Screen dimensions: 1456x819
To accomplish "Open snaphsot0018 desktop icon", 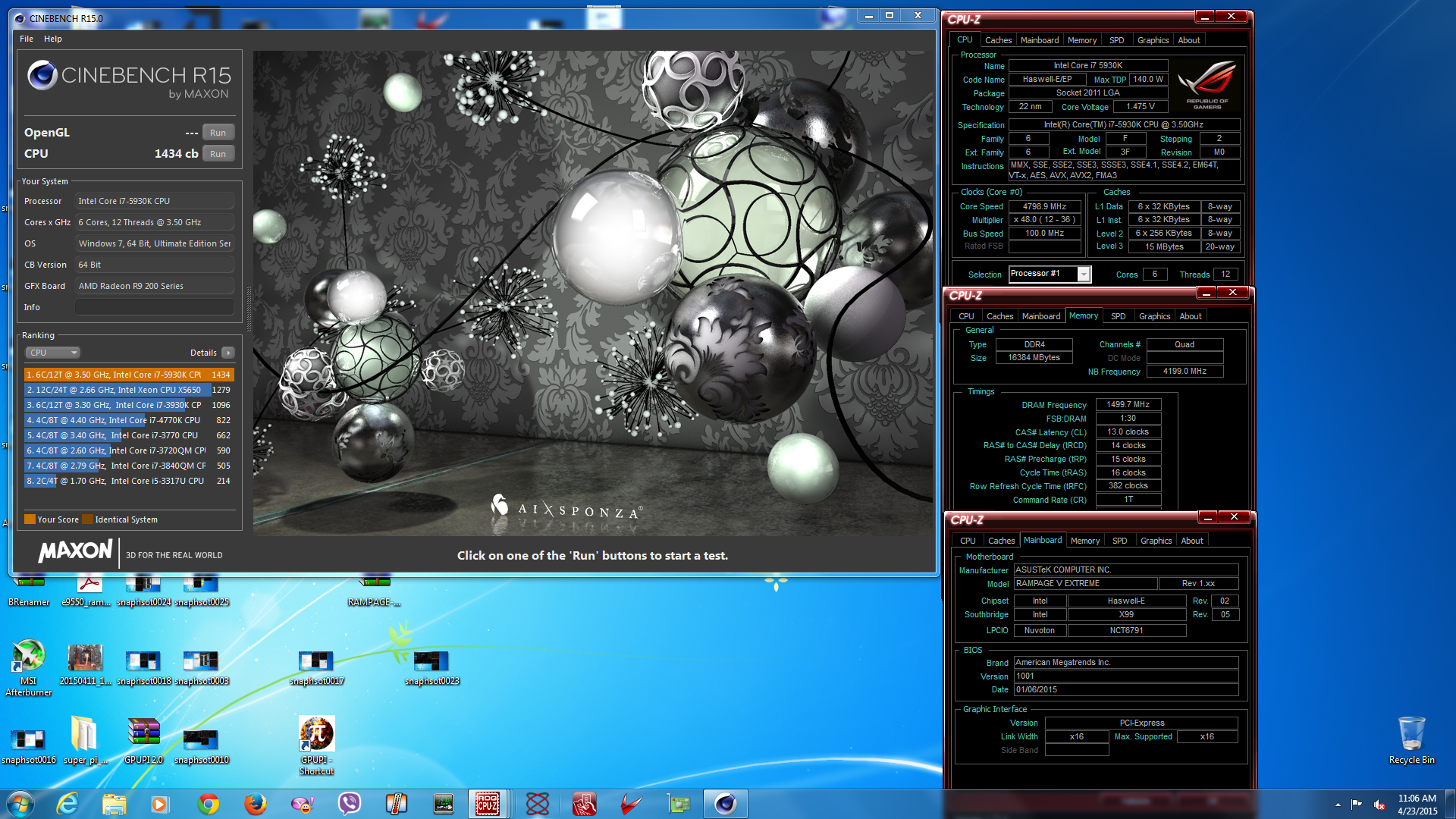I will pyautogui.click(x=144, y=667).
